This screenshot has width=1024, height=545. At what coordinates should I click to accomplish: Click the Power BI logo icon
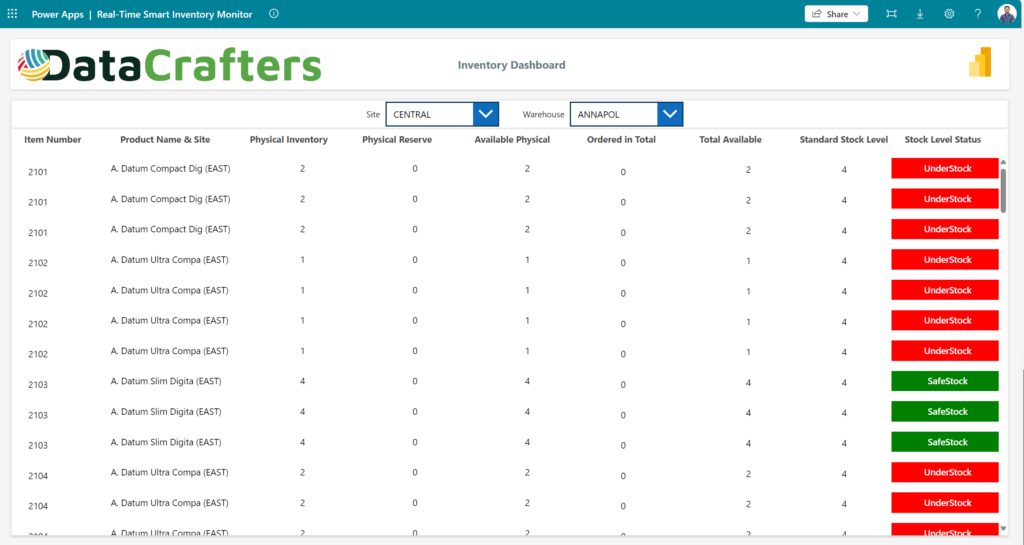point(980,63)
